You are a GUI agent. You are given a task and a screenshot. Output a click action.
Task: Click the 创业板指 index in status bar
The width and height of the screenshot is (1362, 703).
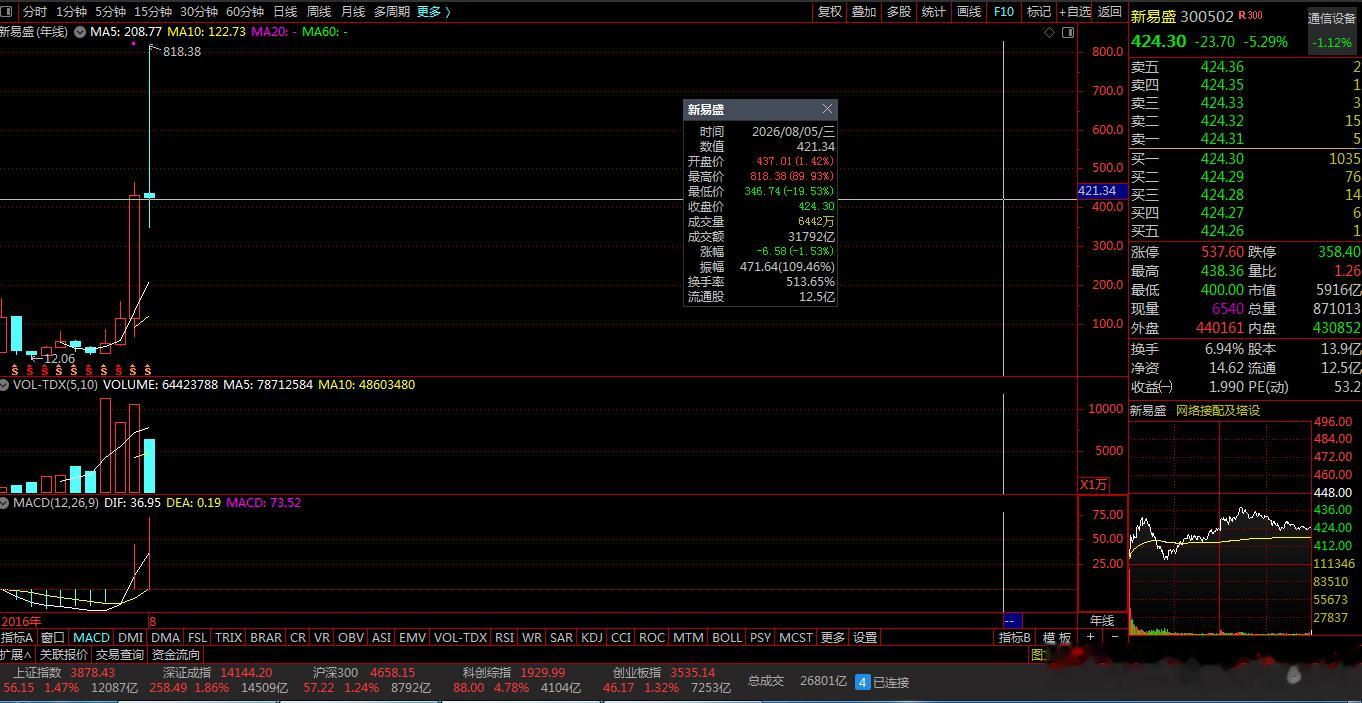tap(637, 673)
